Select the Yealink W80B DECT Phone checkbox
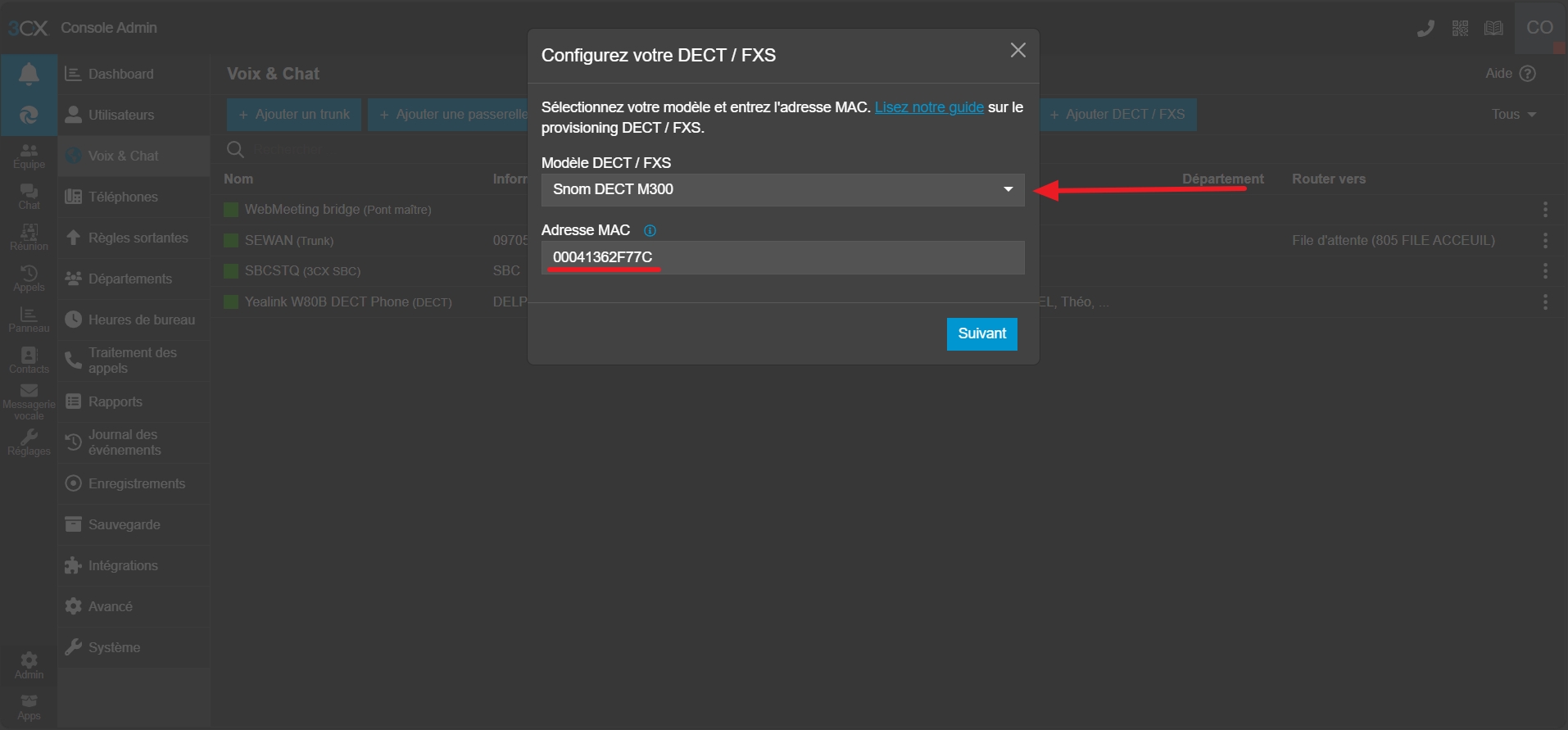 click(231, 302)
